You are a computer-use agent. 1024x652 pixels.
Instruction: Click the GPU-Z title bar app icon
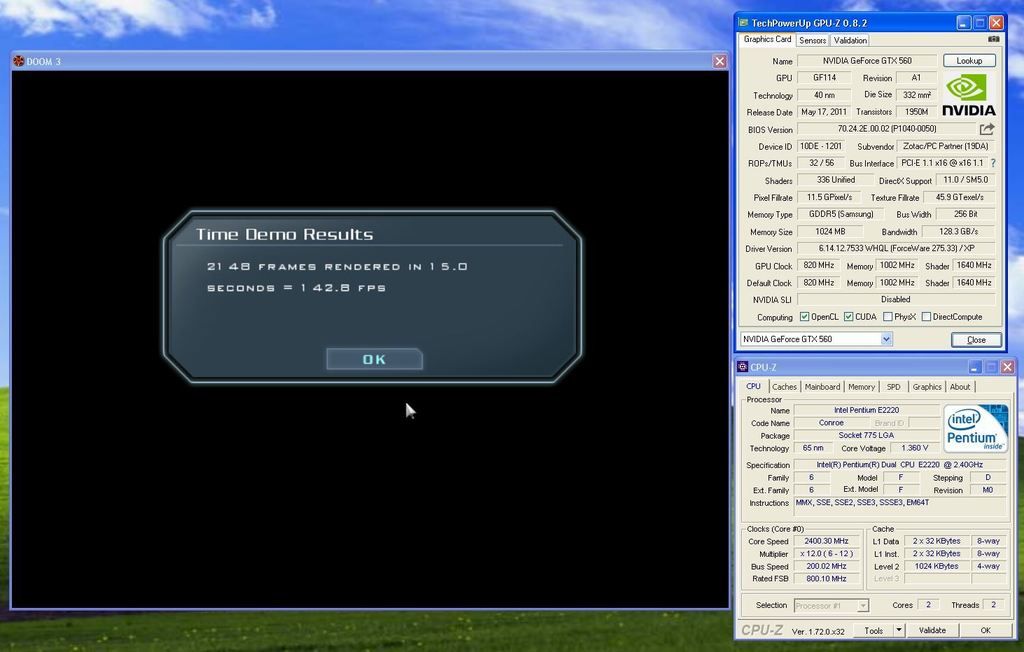(743, 23)
